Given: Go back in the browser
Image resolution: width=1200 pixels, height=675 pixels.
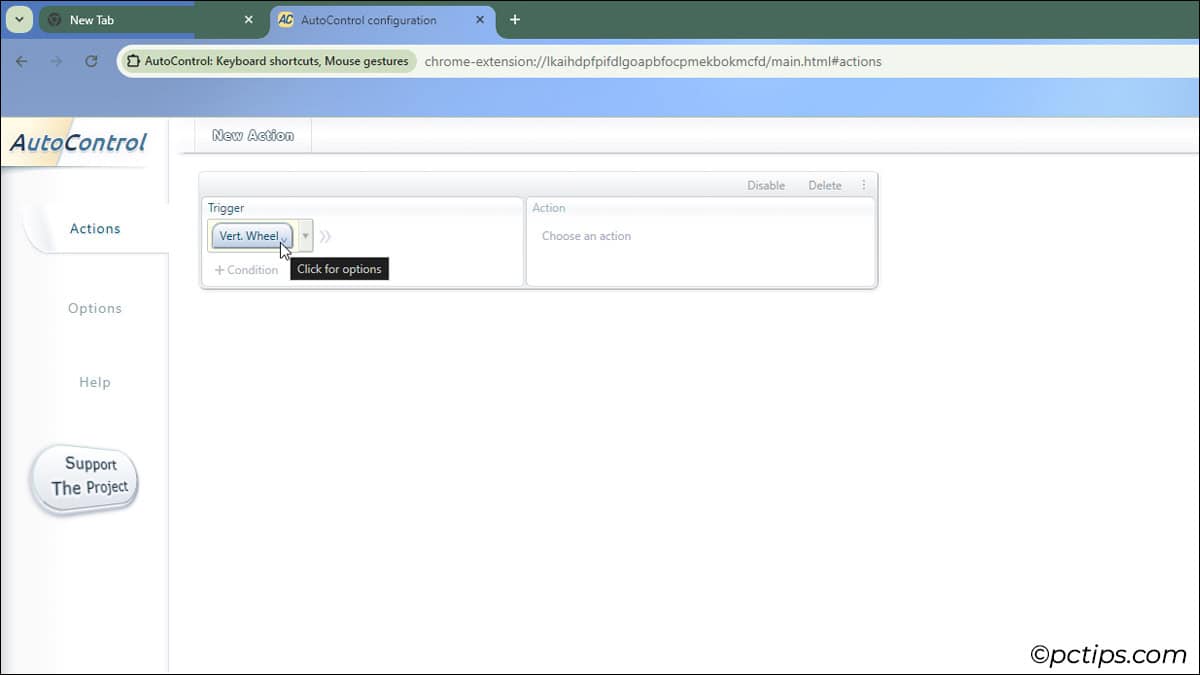Looking at the screenshot, I should (22, 61).
